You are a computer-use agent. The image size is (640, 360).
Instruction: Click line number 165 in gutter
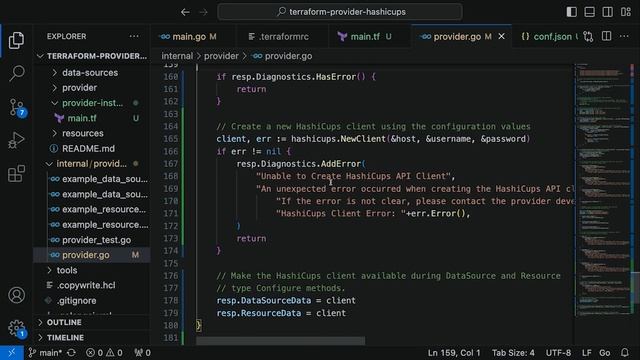coord(171,139)
